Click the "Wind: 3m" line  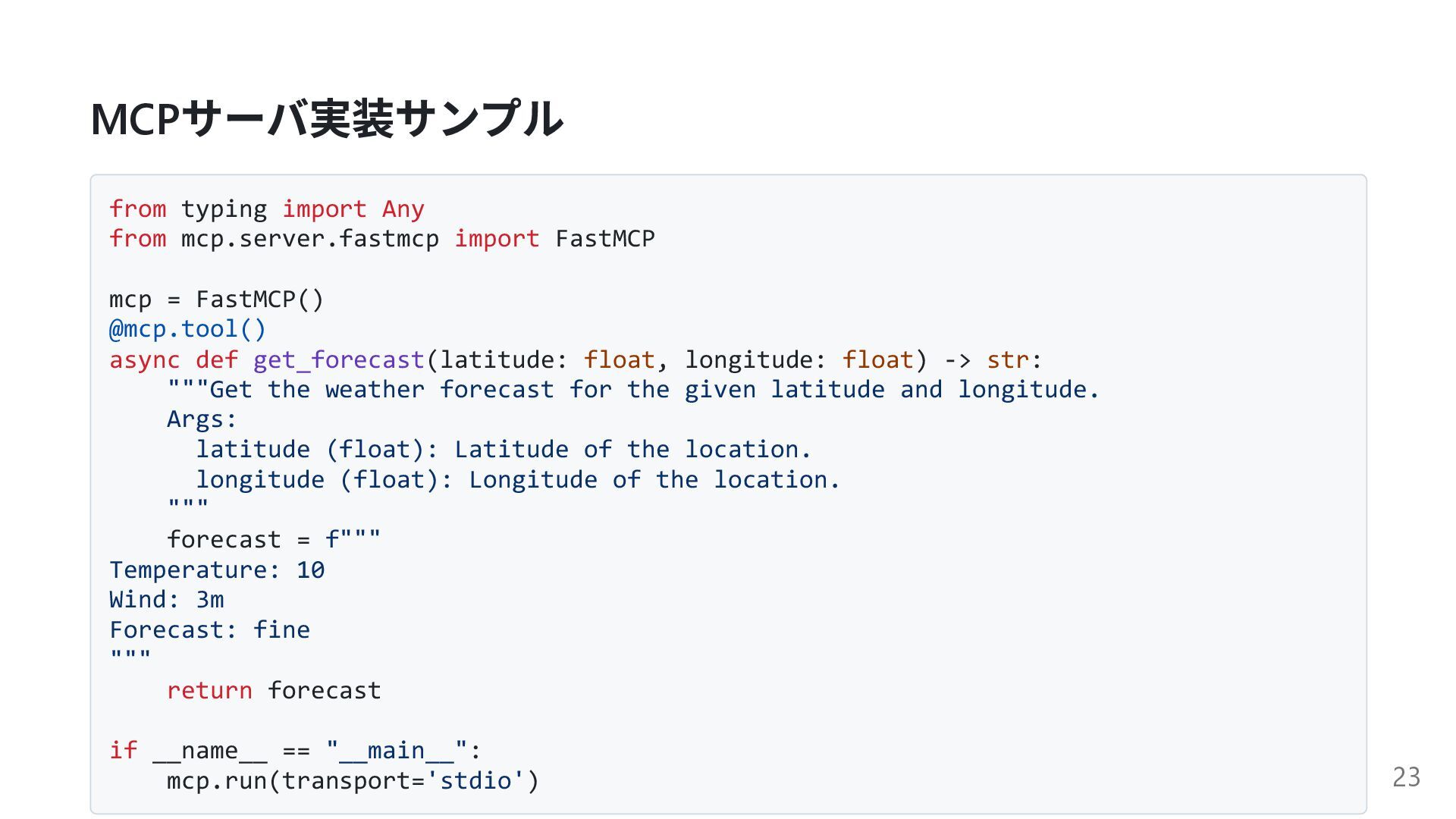coord(167,600)
